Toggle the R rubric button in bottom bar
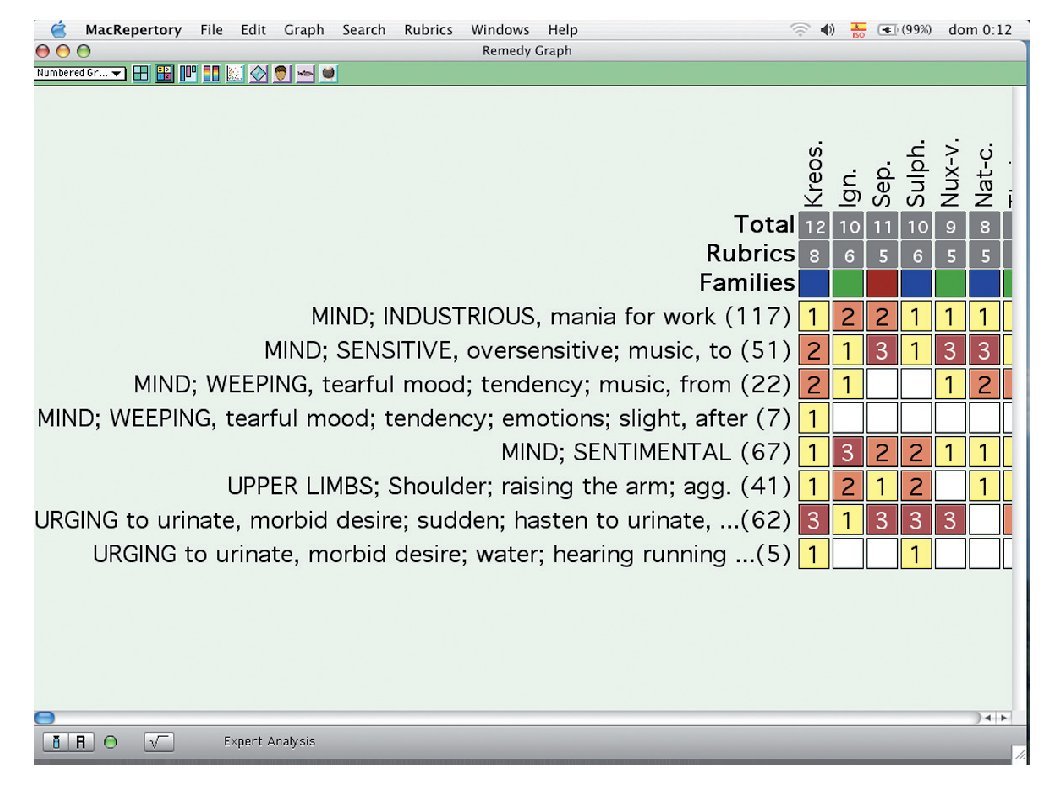Image resolution: width=1054 pixels, height=795 pixels. 84,742
